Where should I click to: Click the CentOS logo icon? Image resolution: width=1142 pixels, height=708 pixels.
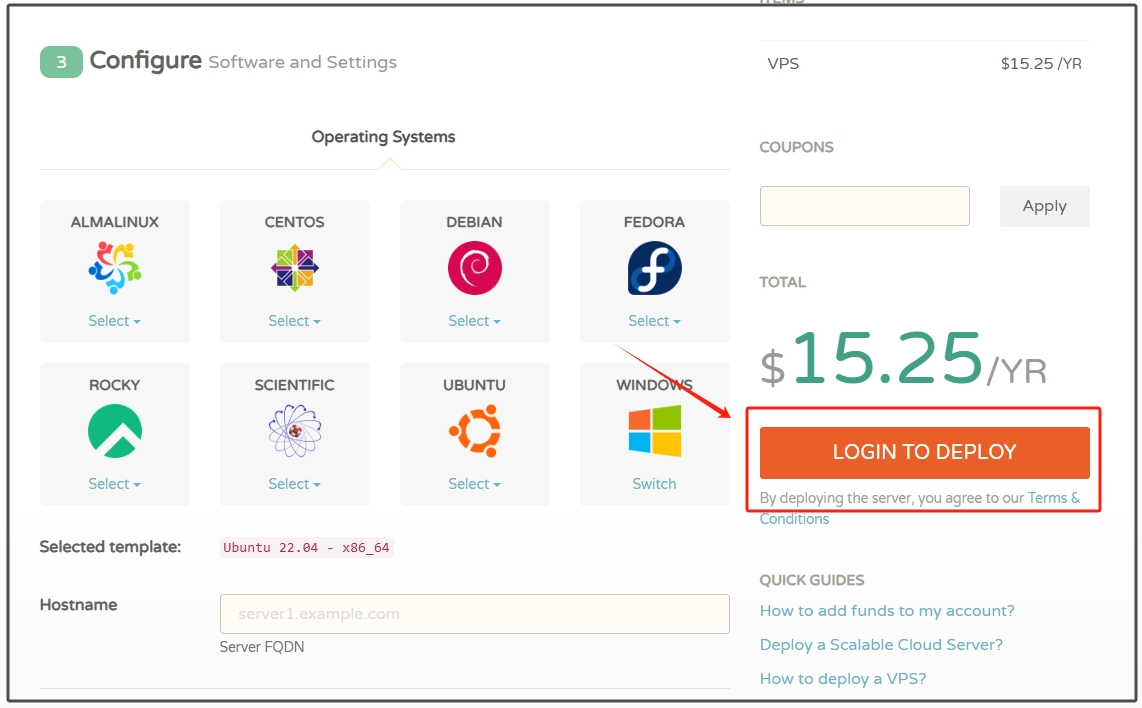click(x=294, y=268)
